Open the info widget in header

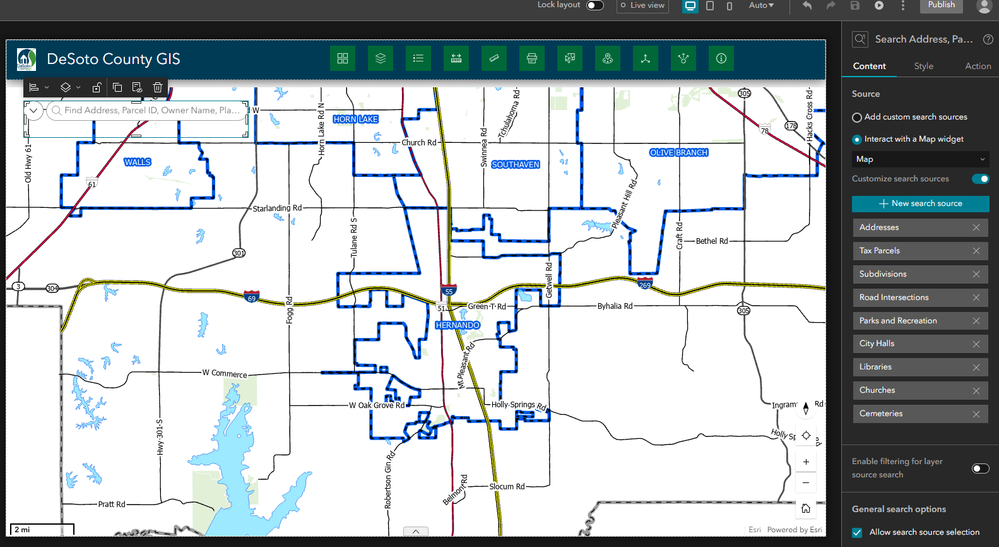click(x=721, y=59)
